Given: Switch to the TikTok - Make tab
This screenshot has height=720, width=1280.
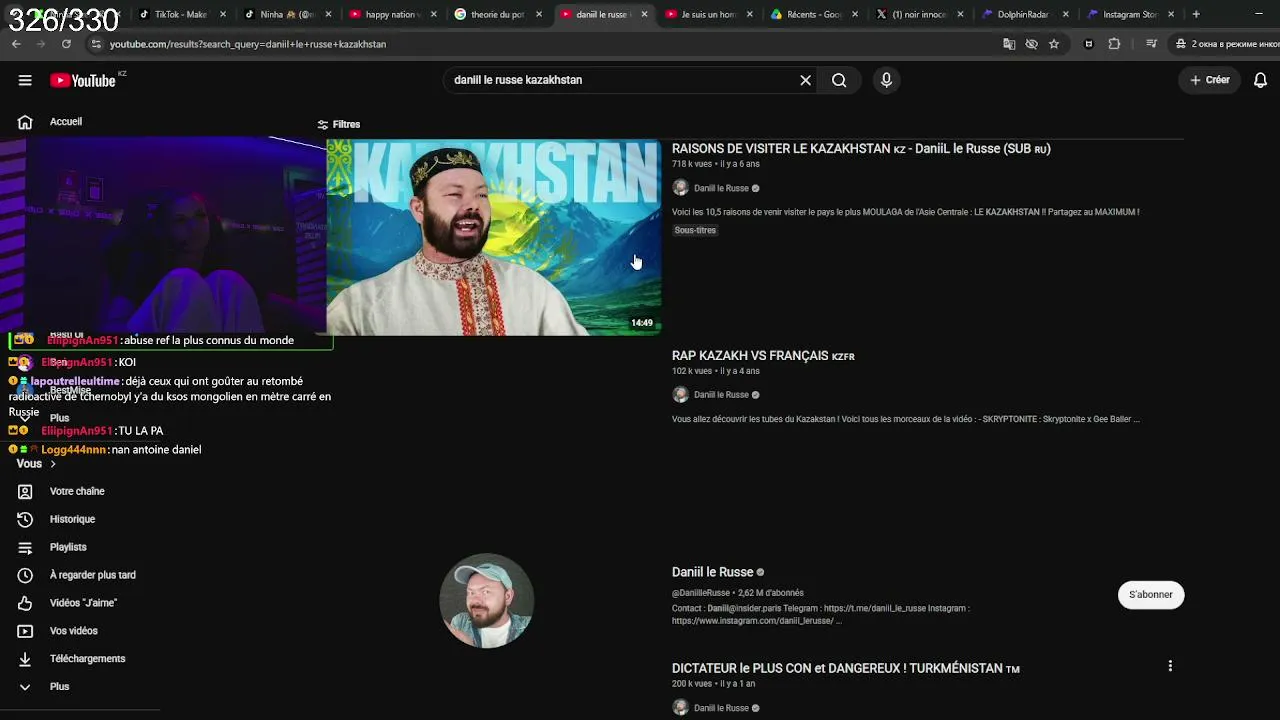Looking at the screenshot, I should click(180, 15).
